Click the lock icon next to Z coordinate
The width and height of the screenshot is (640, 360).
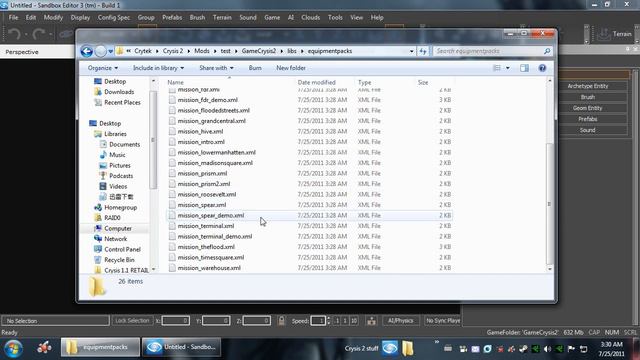click(x=281, y=320)
